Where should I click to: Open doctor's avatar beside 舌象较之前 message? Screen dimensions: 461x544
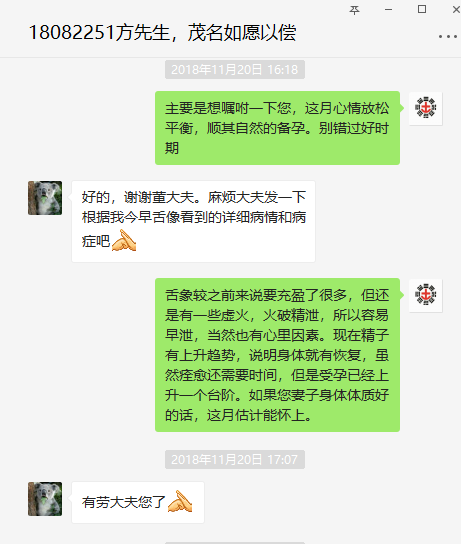click(426, 295)
